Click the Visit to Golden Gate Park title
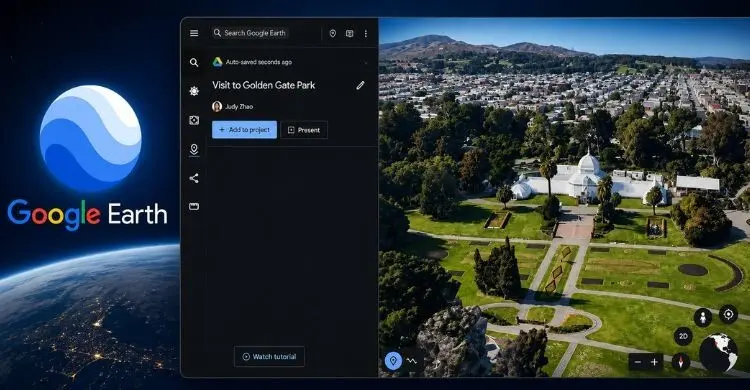Viewport: 750px width, 390px height. [x=264, y=85]
